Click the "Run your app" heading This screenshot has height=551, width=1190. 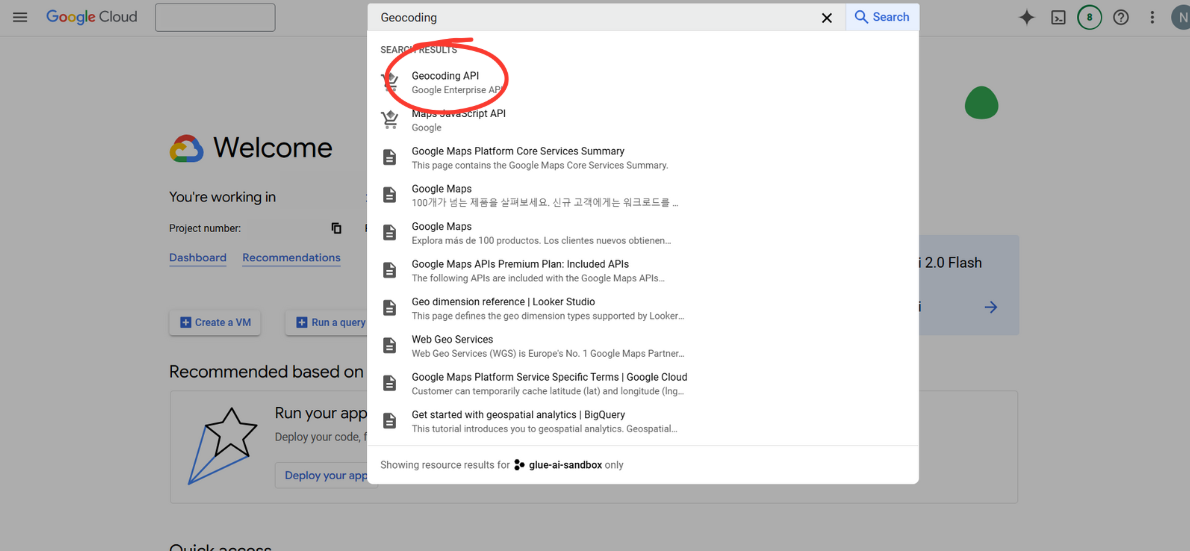click(x=321, y=414)
